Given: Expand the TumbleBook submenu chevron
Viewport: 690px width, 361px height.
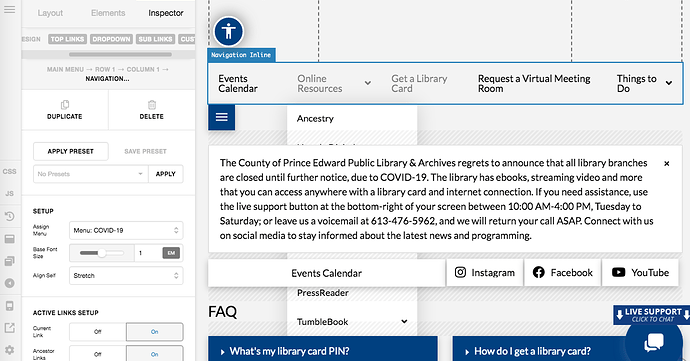Looking at the screenshot, I should [404, 321].
